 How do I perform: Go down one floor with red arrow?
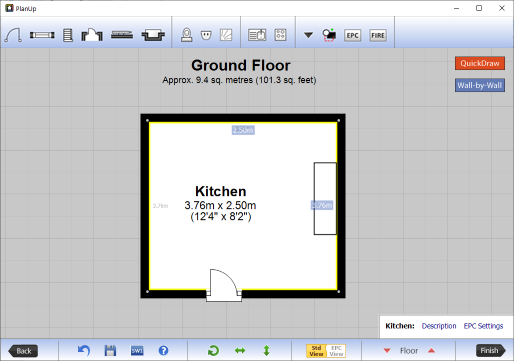387,351
